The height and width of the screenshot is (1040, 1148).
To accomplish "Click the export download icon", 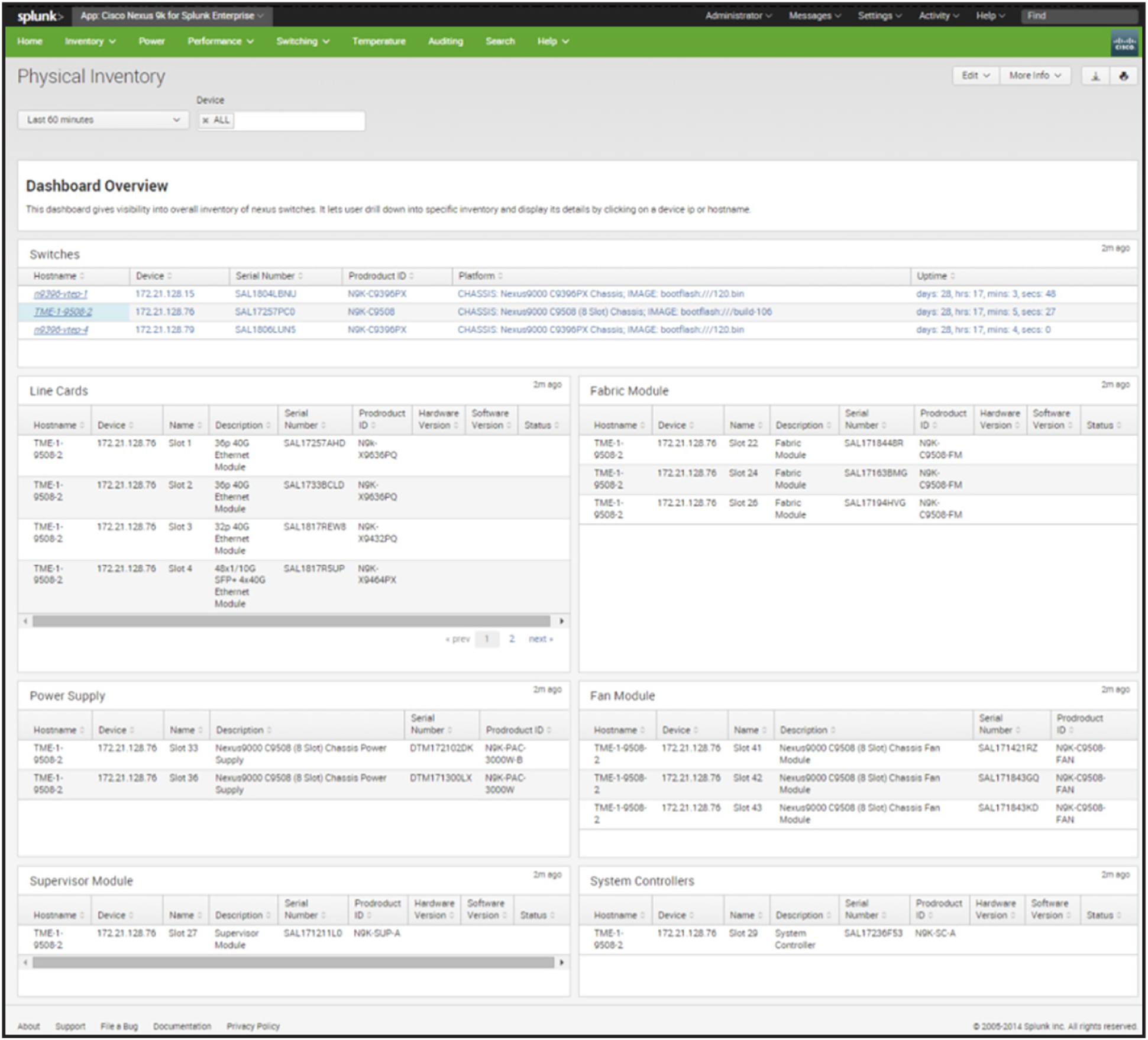I will (1095, 76).
